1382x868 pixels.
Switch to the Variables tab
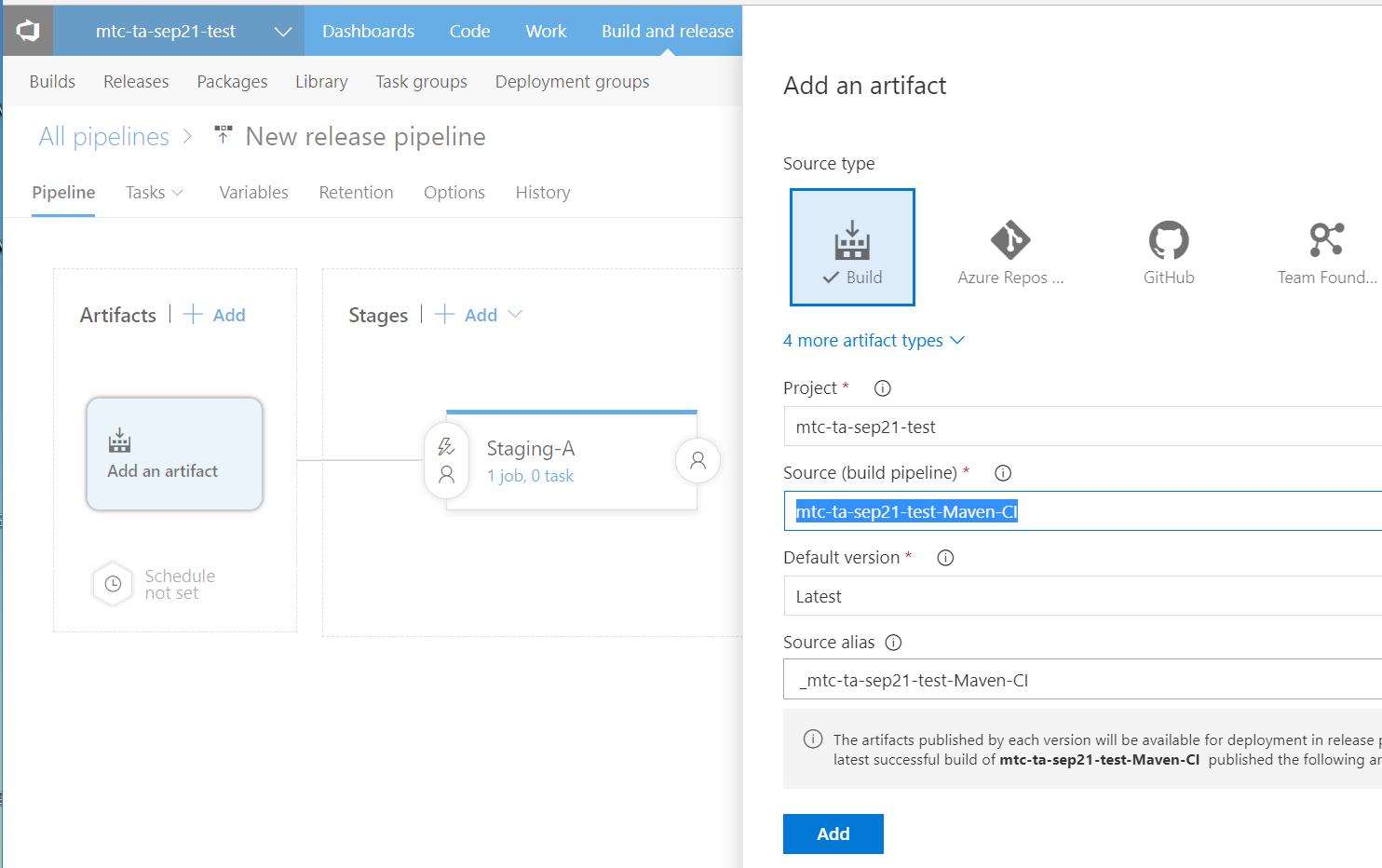(x=253, y=193)
